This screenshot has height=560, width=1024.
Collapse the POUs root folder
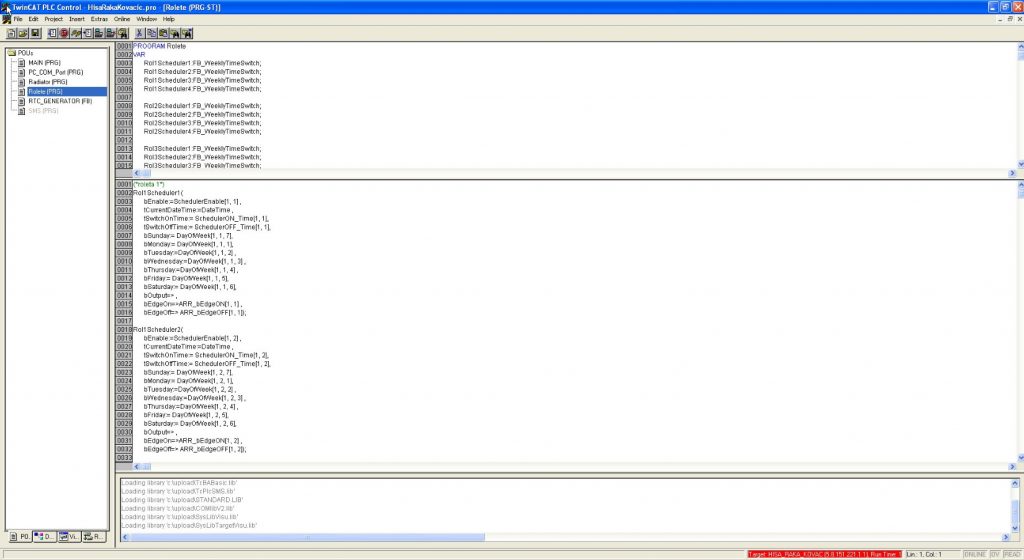tap(11, 53)
